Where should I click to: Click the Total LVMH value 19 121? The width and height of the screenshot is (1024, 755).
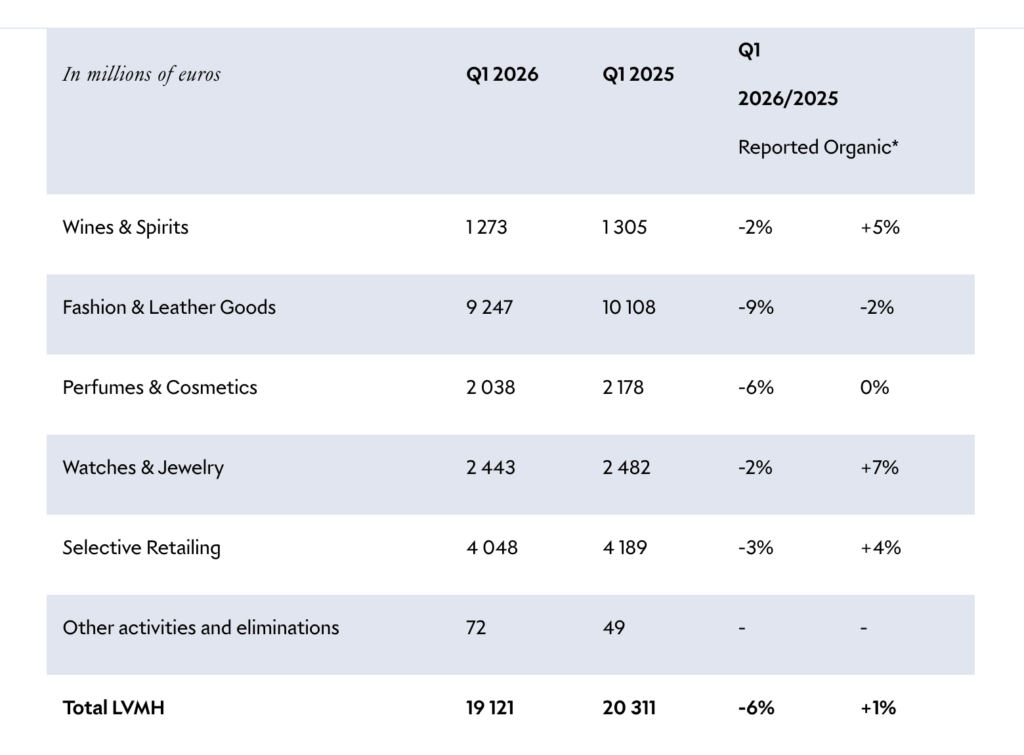click(492, 707)
